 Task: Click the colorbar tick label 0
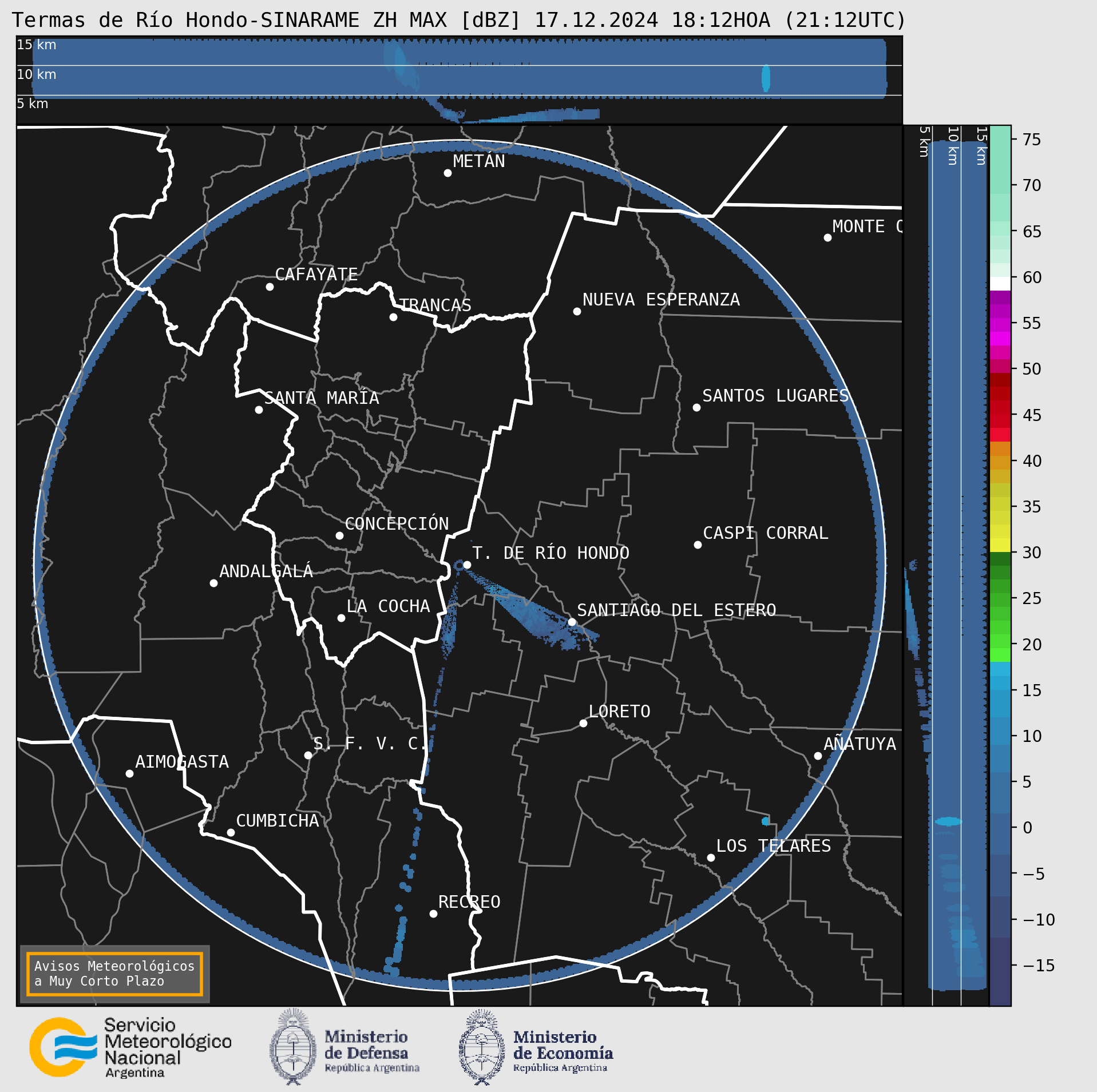point(1027,828)
